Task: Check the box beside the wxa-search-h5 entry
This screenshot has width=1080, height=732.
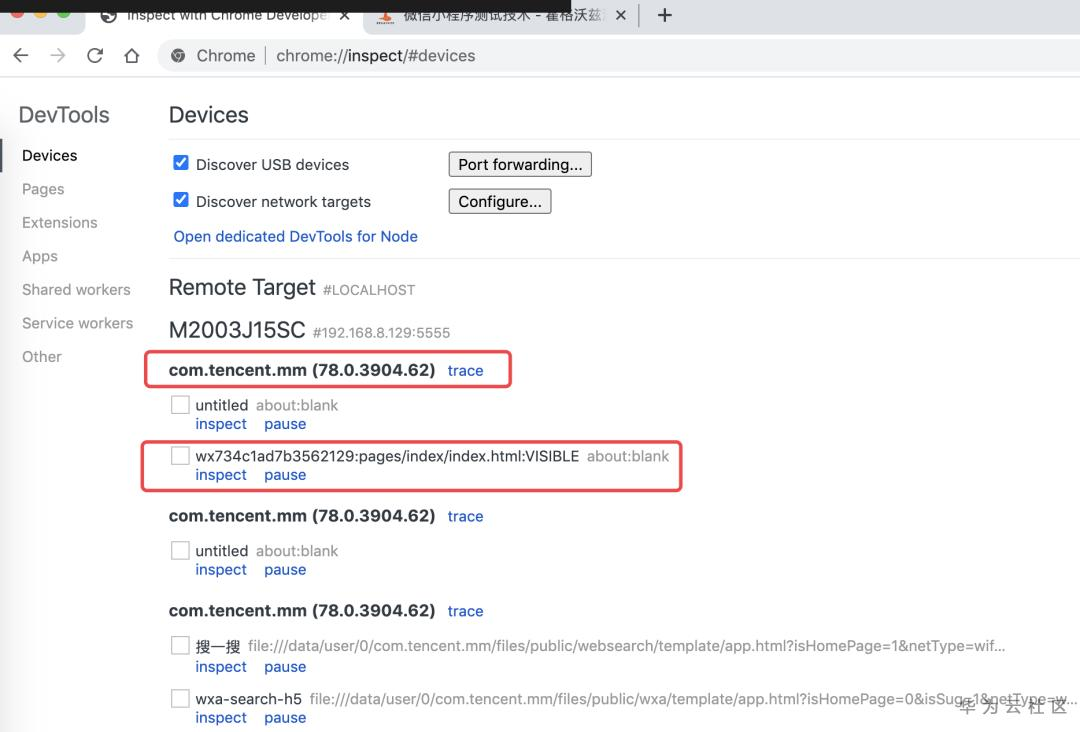Action: (180, 699)
